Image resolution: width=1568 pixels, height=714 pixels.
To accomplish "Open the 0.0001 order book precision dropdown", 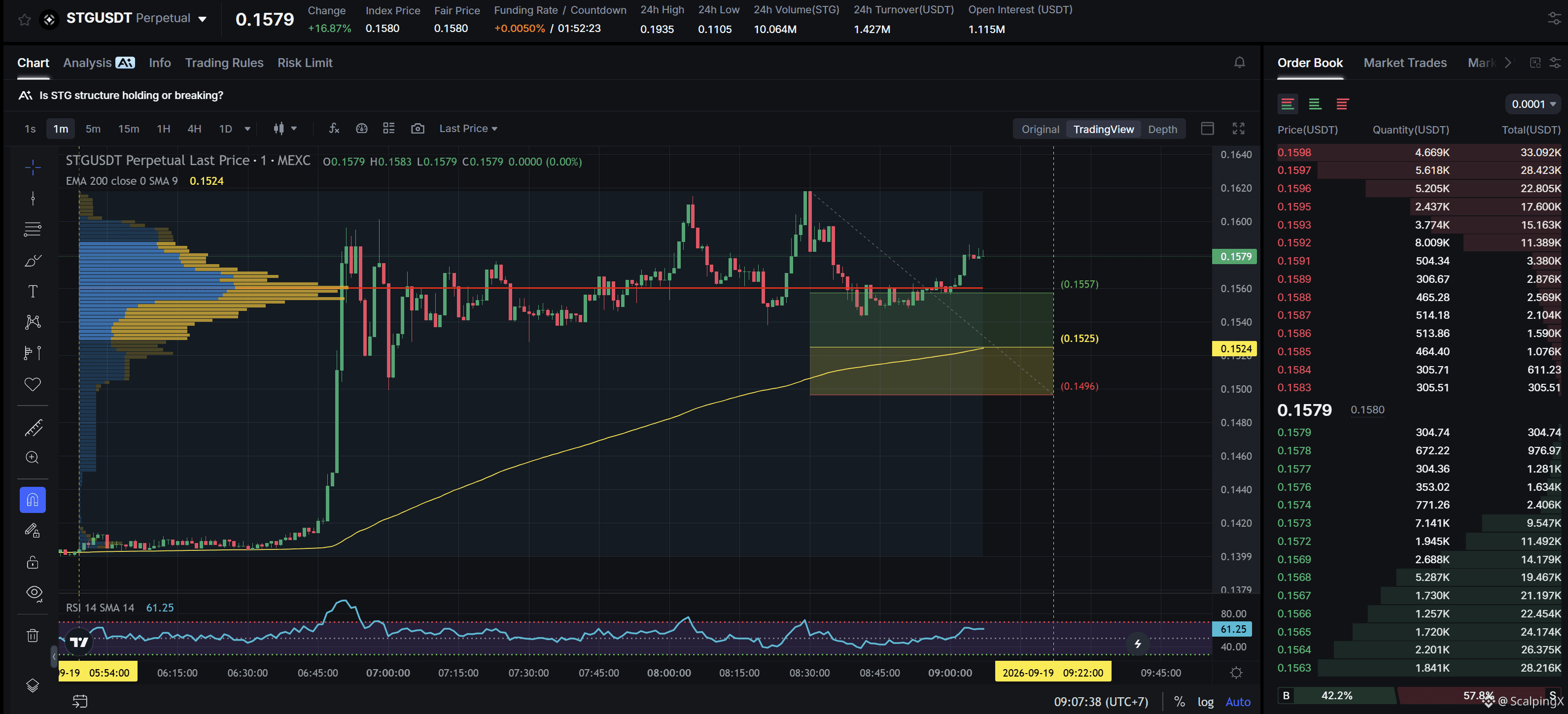I will pos(1533,104).
